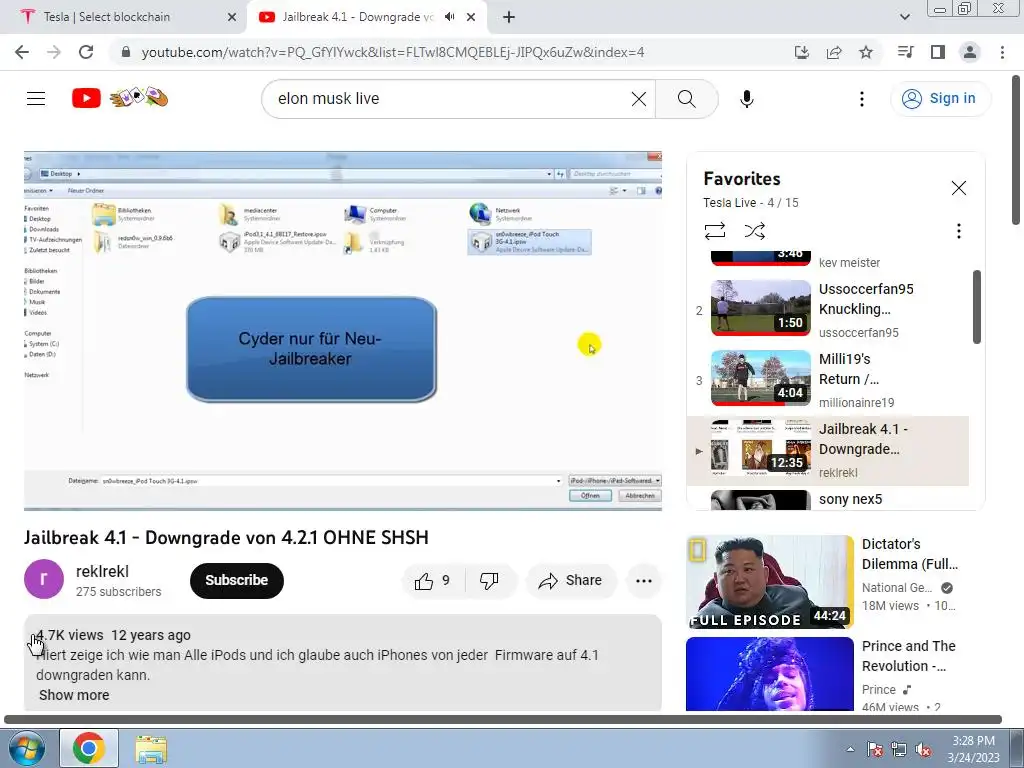The width and height of the screenshot is (1024, 768).
Task: Open the Windows Start menu
Action: point(26,748)
